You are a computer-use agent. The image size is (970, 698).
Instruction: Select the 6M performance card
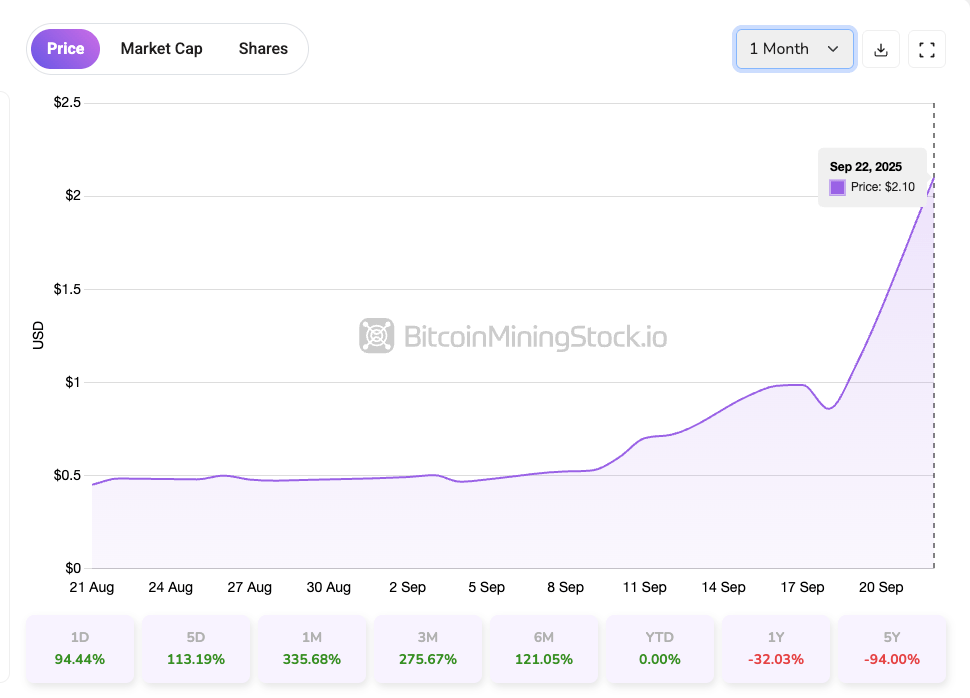click(544, 648)
